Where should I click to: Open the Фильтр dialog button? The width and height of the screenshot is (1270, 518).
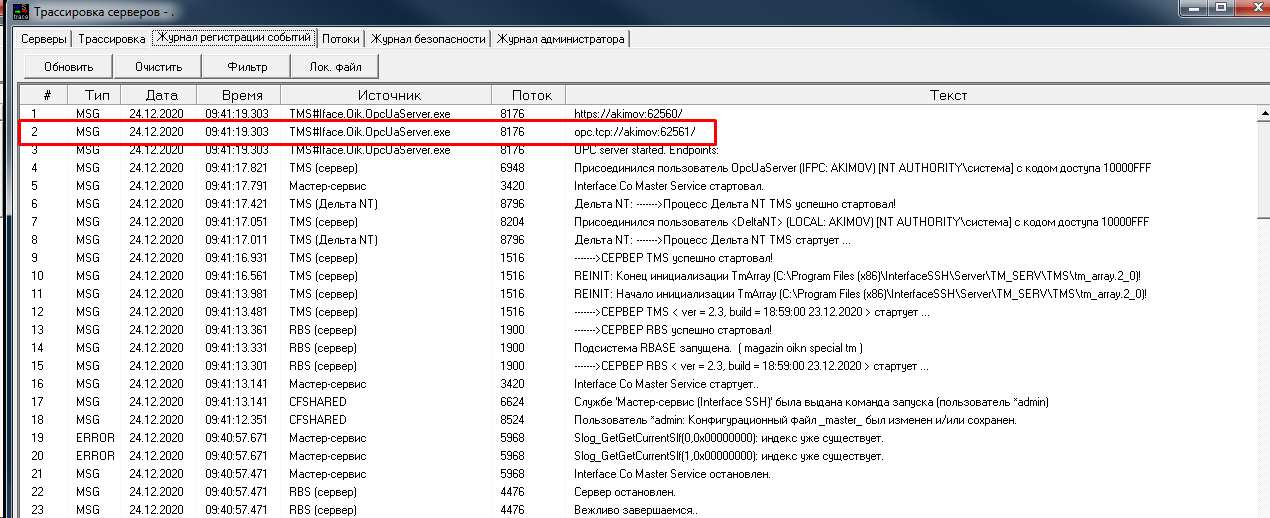[247, 67]
